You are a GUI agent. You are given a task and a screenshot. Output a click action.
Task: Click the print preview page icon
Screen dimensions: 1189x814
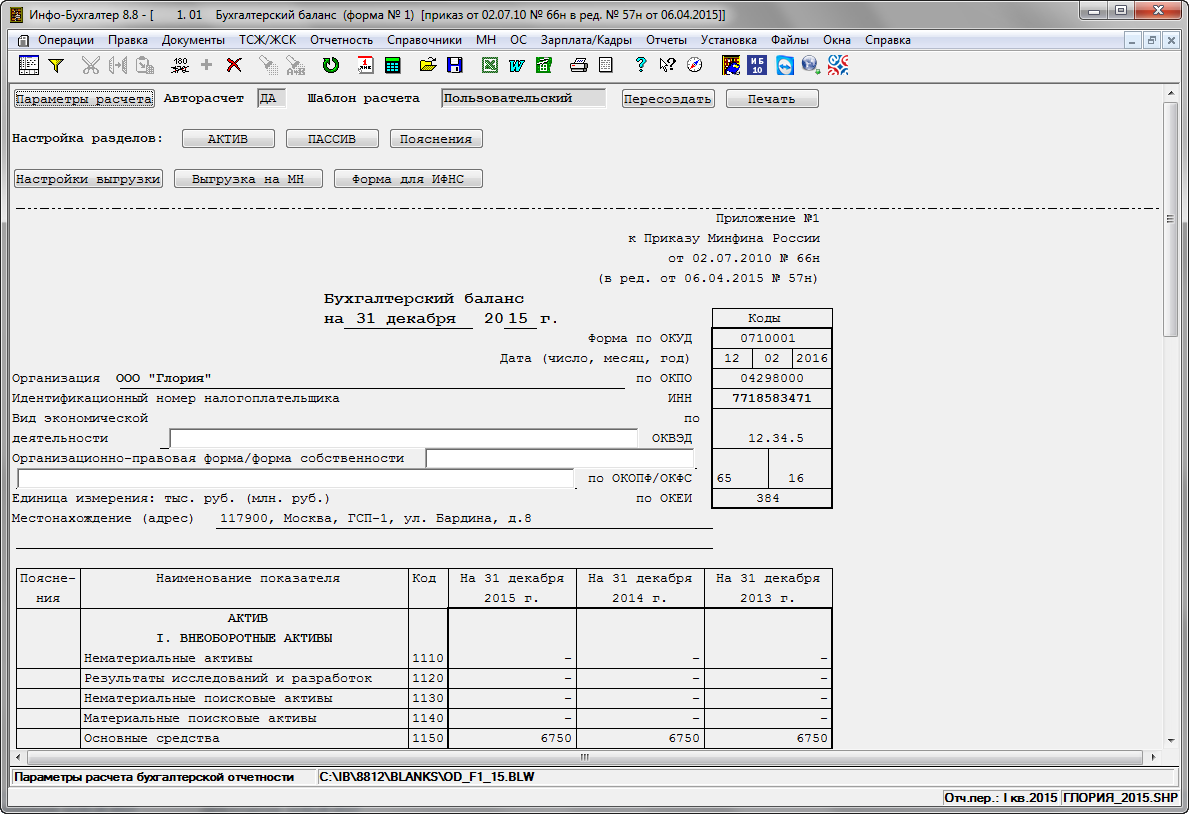point(606,65)
